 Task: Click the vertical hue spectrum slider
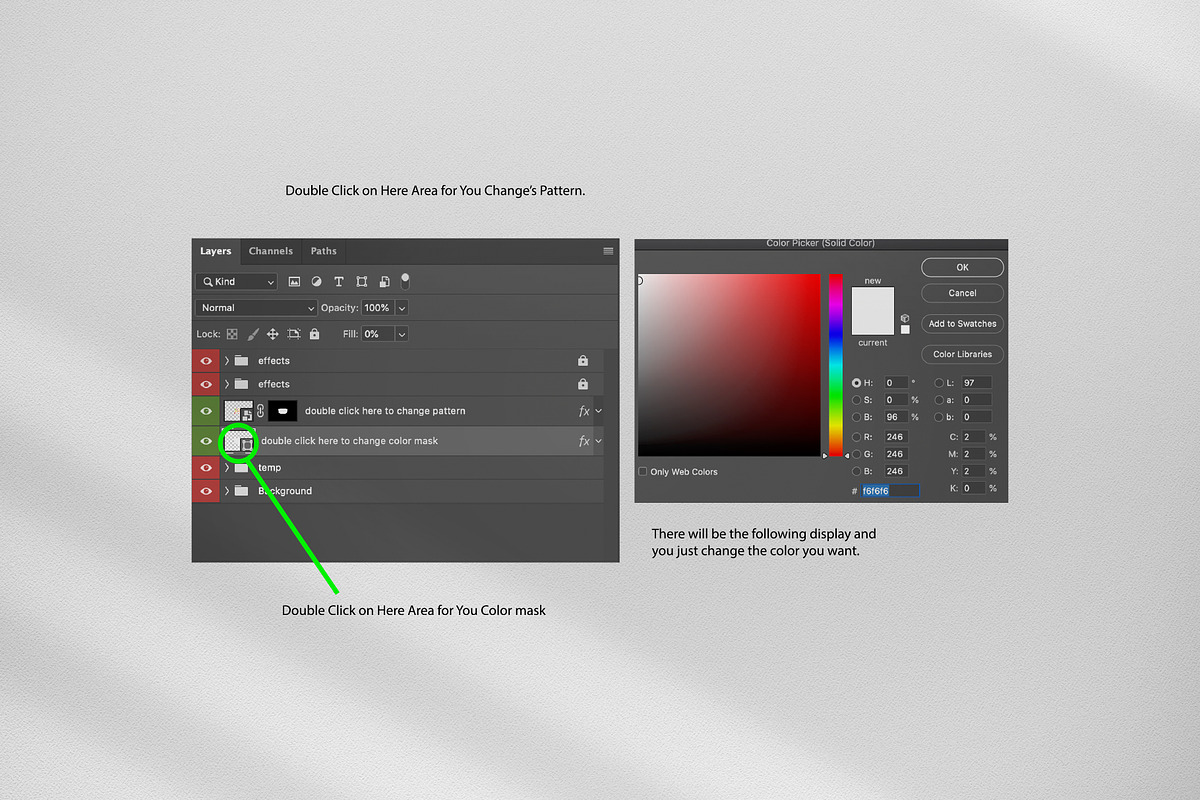(836, 365)
